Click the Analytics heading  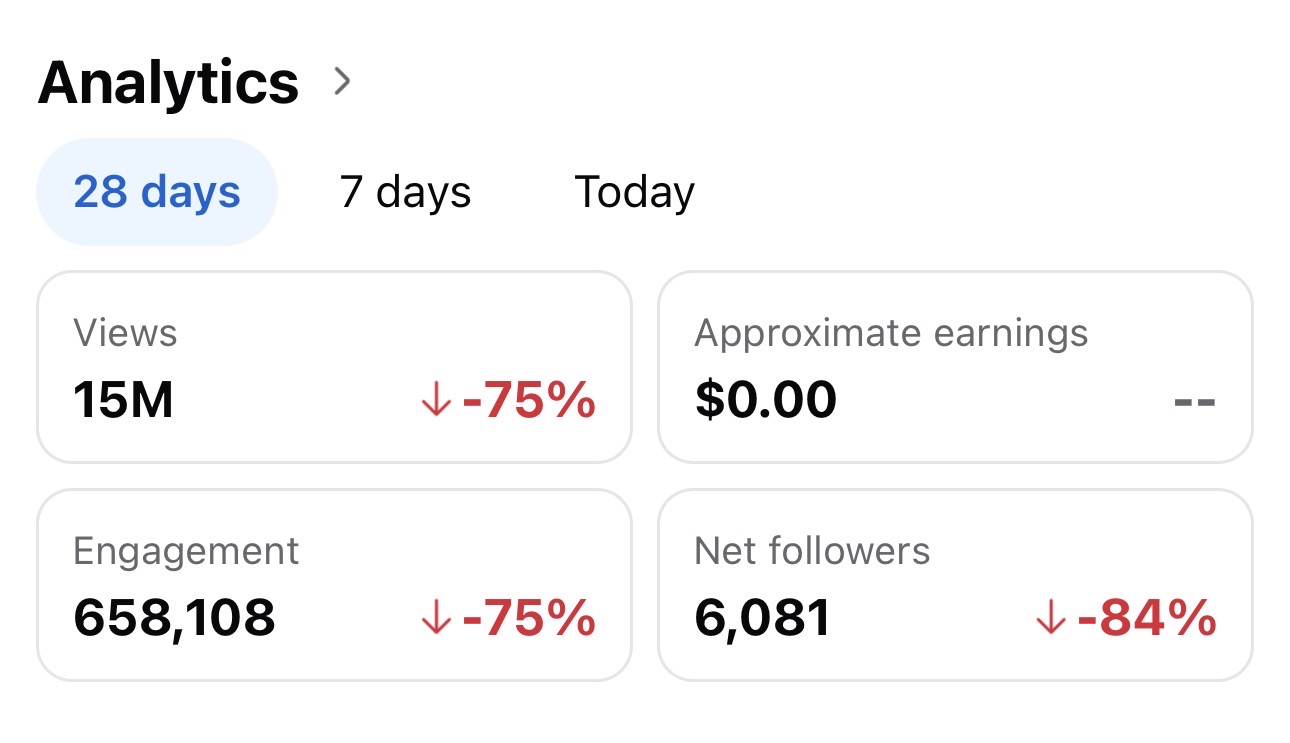click(168, 82)
